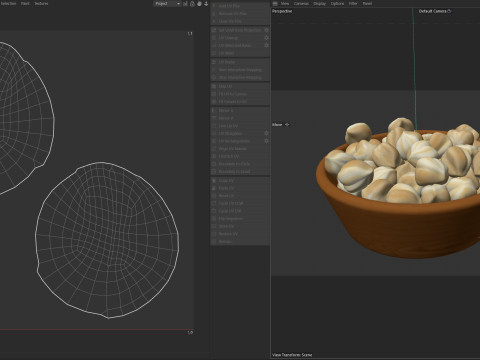Run the UV Unwrap command
Viewport: 480px width, 360px height.
[237, 38]
